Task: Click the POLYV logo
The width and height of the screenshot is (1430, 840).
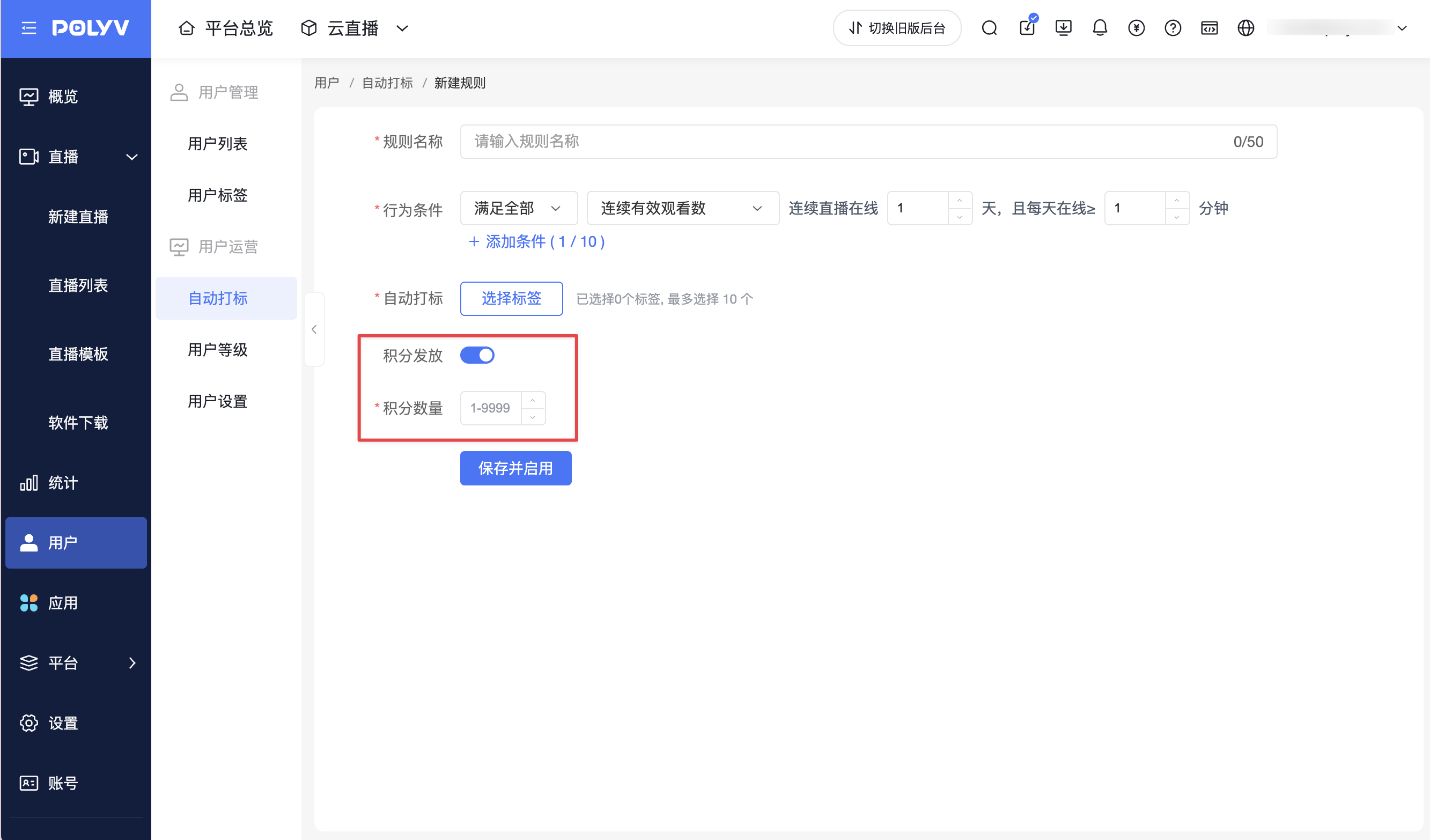Action: pyautogui.click(x=91, y=28)
